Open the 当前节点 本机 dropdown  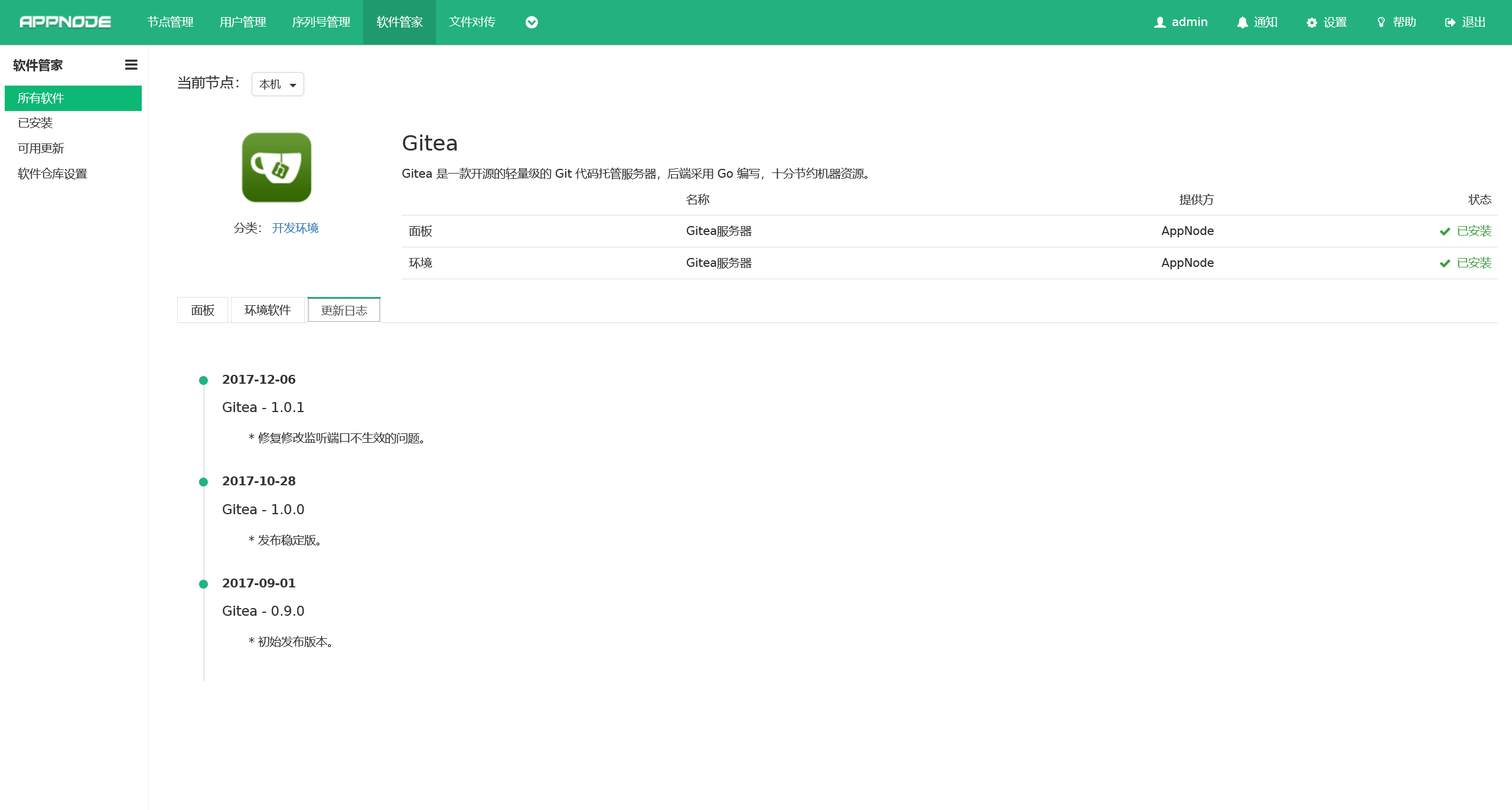[x=278, y=84]
